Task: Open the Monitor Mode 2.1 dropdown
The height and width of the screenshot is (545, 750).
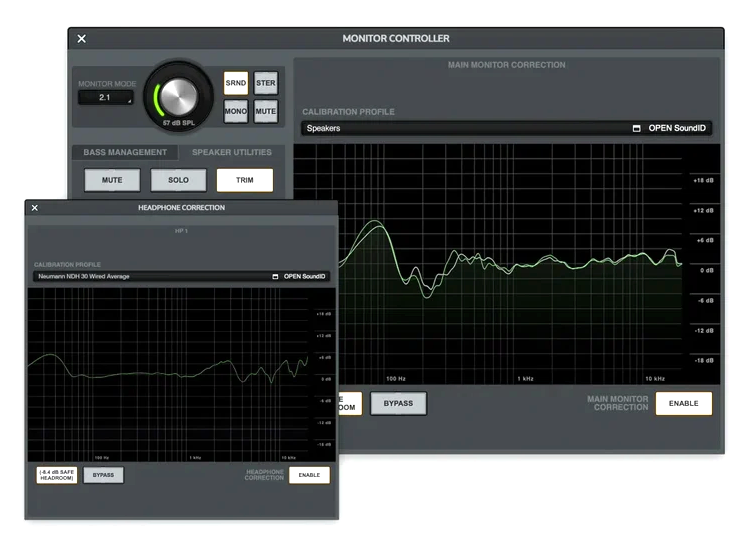Action: (105, 98)
